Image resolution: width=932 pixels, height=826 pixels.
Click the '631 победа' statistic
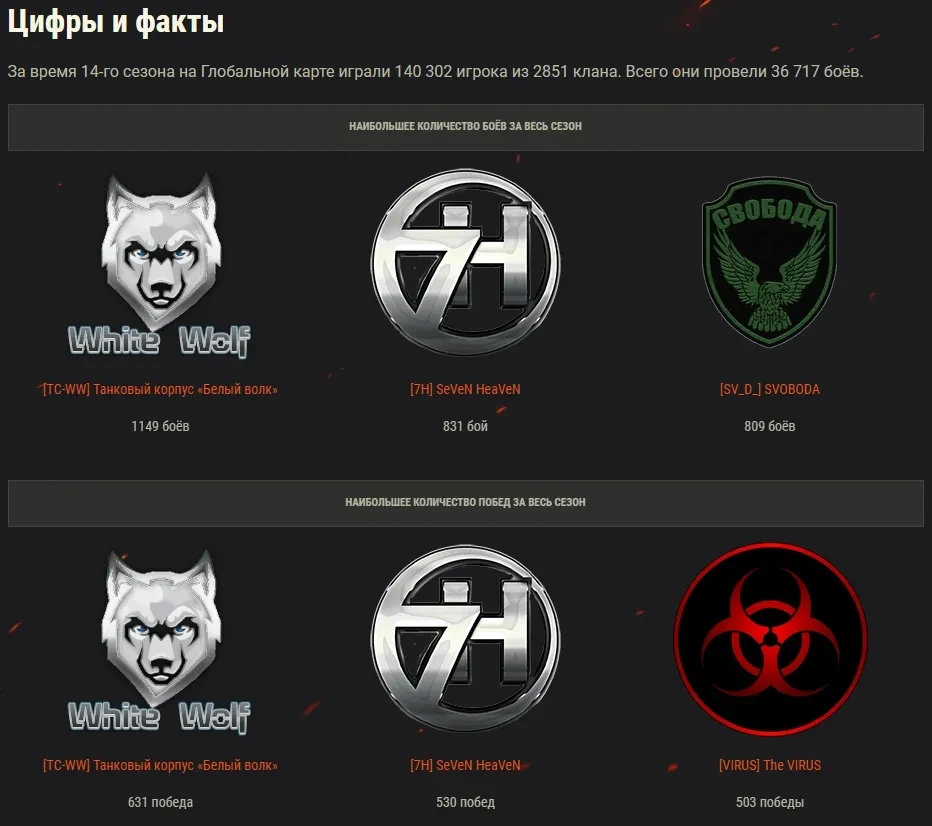(160, 802)
